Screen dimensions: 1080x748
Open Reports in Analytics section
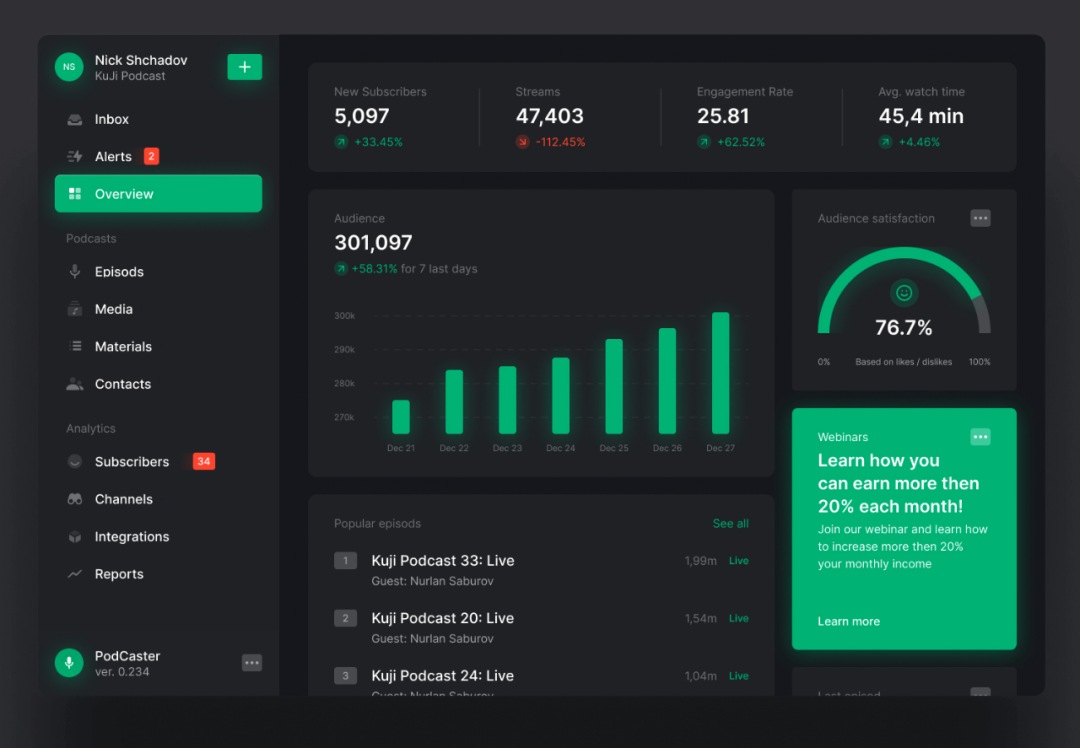pyautogui.click(x=119, y=574)
